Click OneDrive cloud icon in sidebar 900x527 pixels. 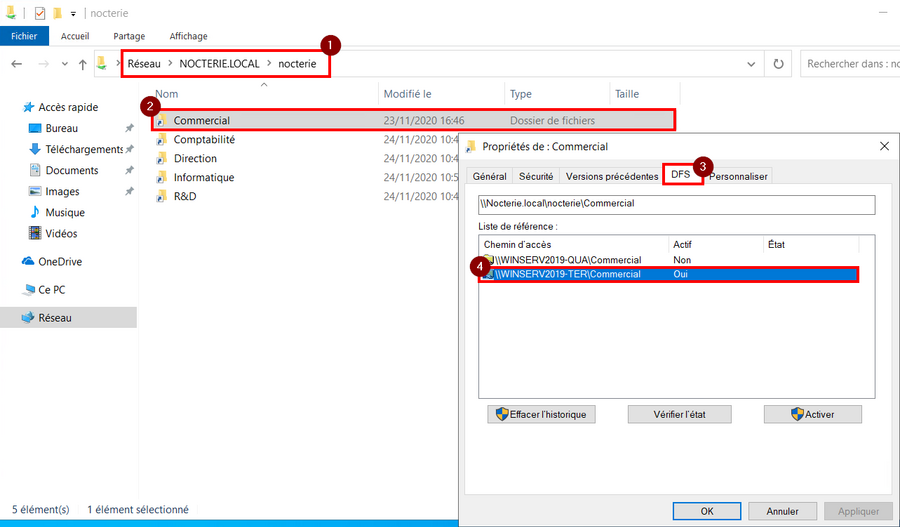pyautogui.click(x=29, y=262)
